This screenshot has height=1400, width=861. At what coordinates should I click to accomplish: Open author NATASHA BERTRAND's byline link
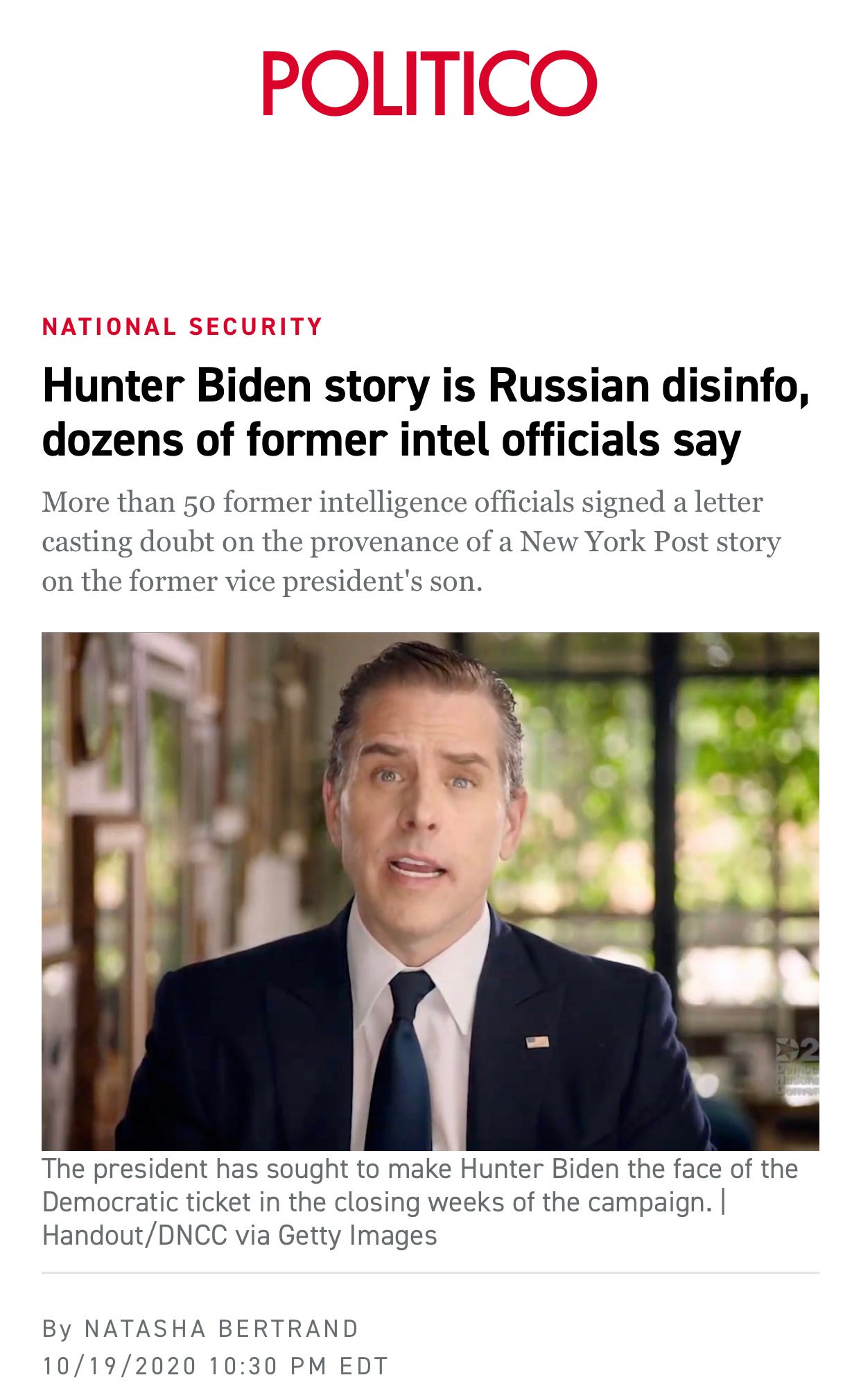point(221,1329)
